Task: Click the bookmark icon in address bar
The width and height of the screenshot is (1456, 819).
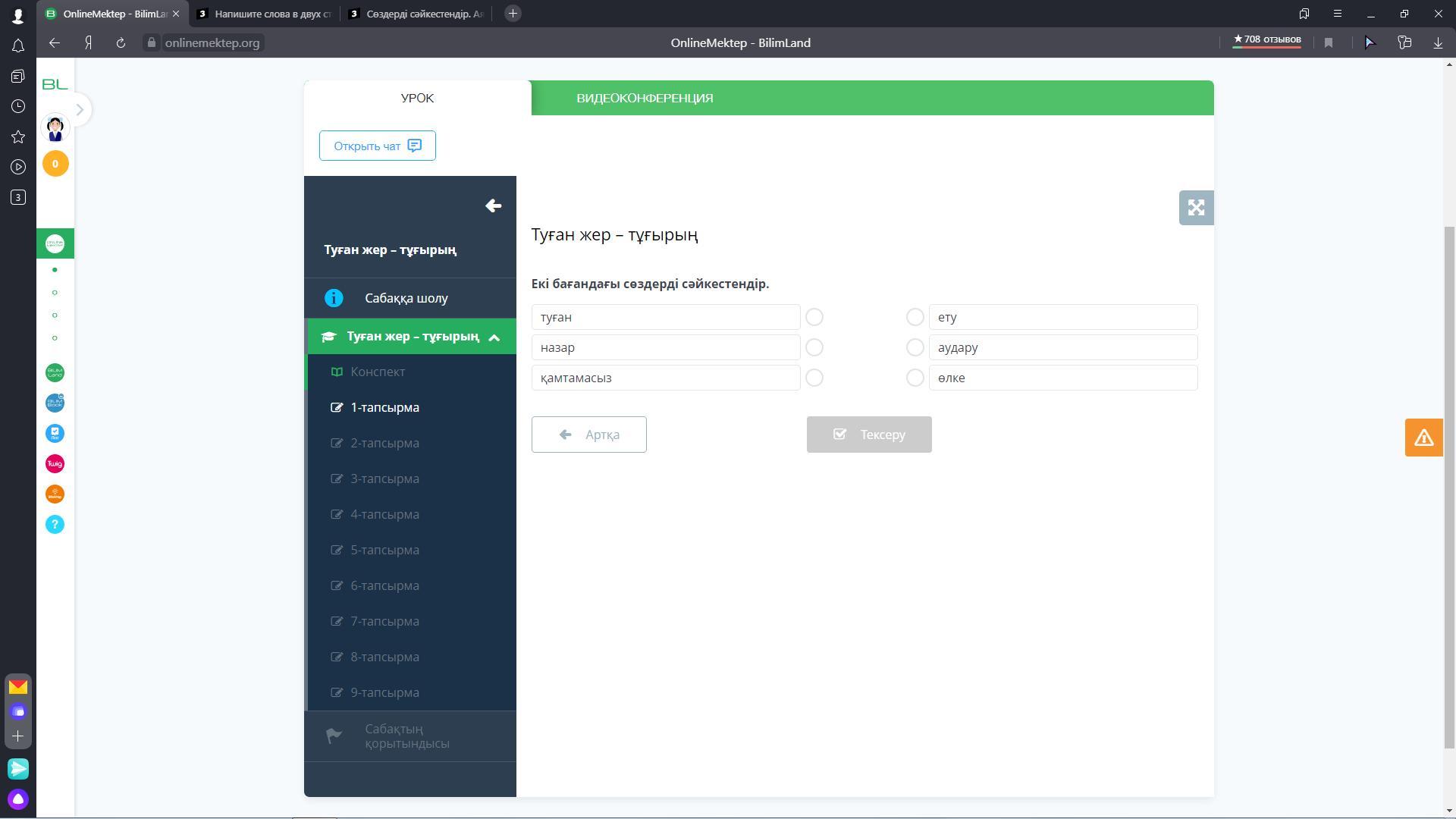Action: coord(1329,43)
